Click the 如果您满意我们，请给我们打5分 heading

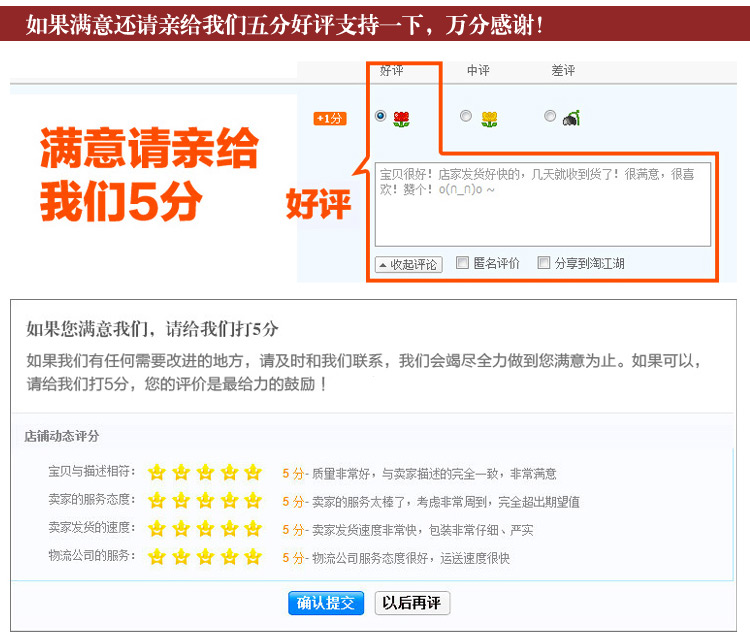tap(152, 329)
